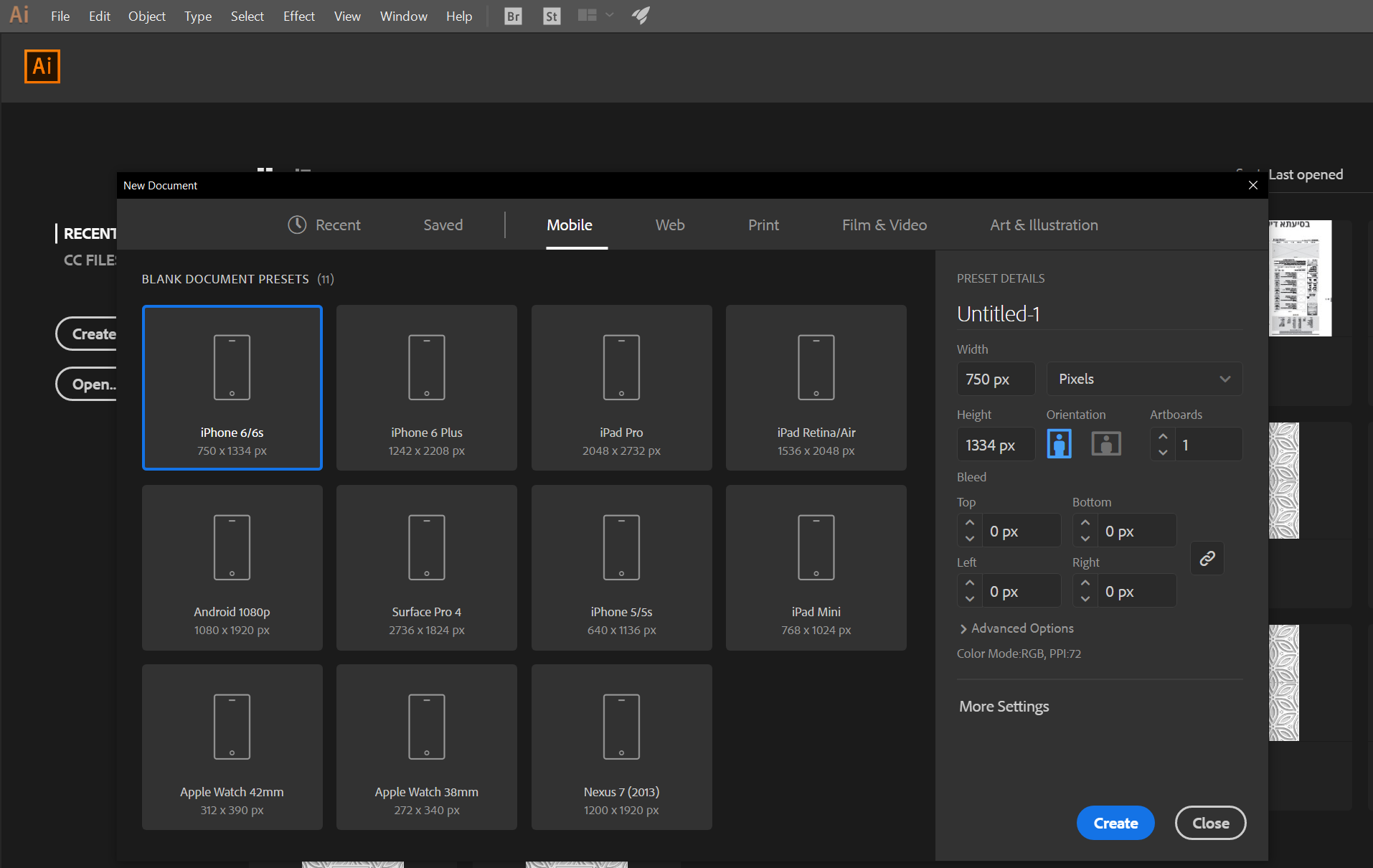1373x868 pixels.
Task: Pick the Apple Watch 42mm preset
Action: pyautogui.click(x=232, y=747)
